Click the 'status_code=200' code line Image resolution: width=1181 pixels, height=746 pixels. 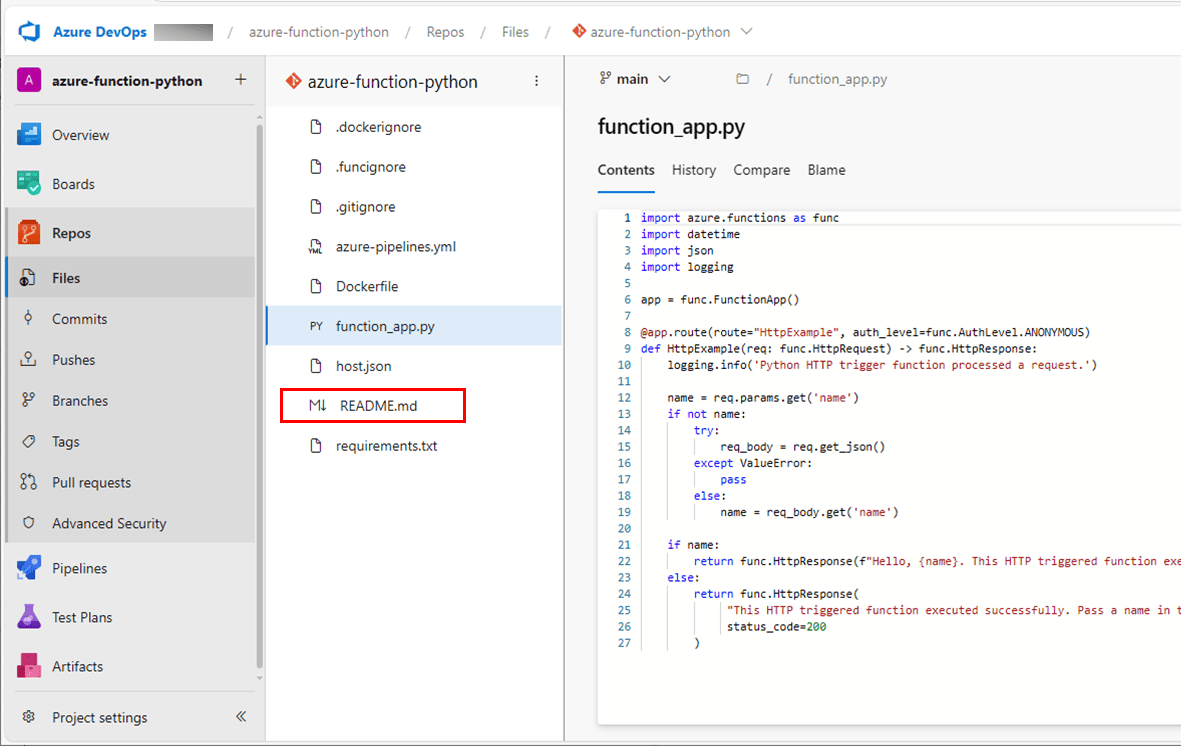pyautogui.click(x=777, y=627)
